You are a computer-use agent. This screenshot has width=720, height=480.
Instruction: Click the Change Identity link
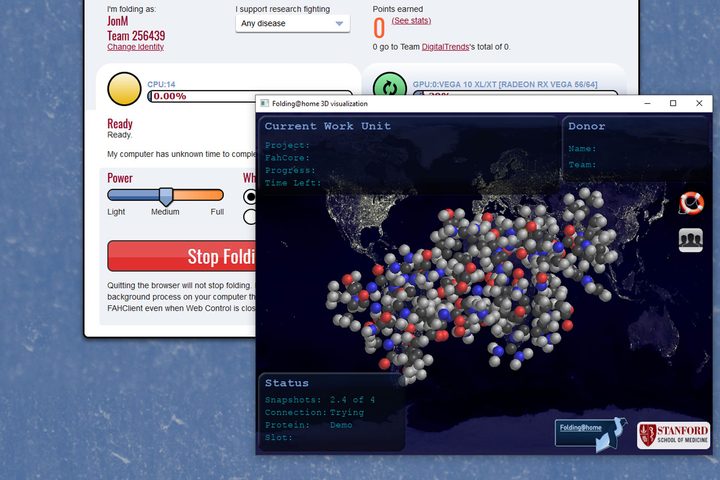(x=135, y=47)
